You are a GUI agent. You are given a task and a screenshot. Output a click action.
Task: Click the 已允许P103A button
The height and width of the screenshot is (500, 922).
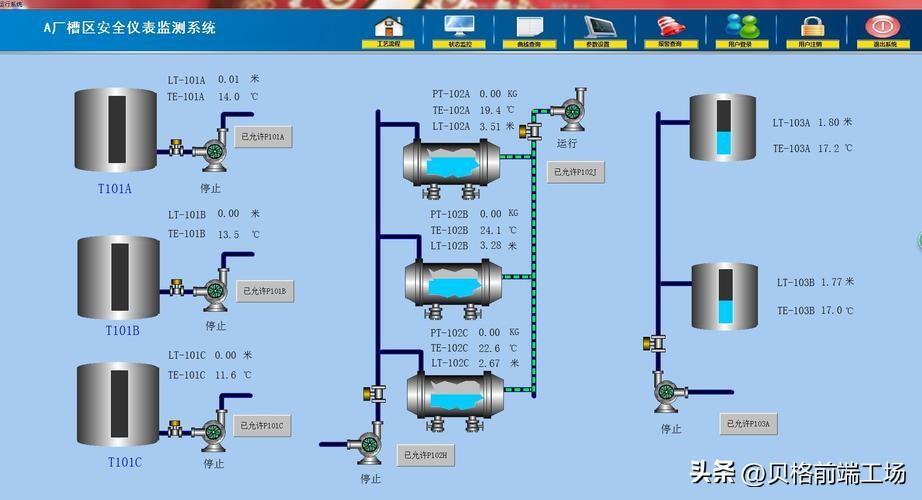749,424
